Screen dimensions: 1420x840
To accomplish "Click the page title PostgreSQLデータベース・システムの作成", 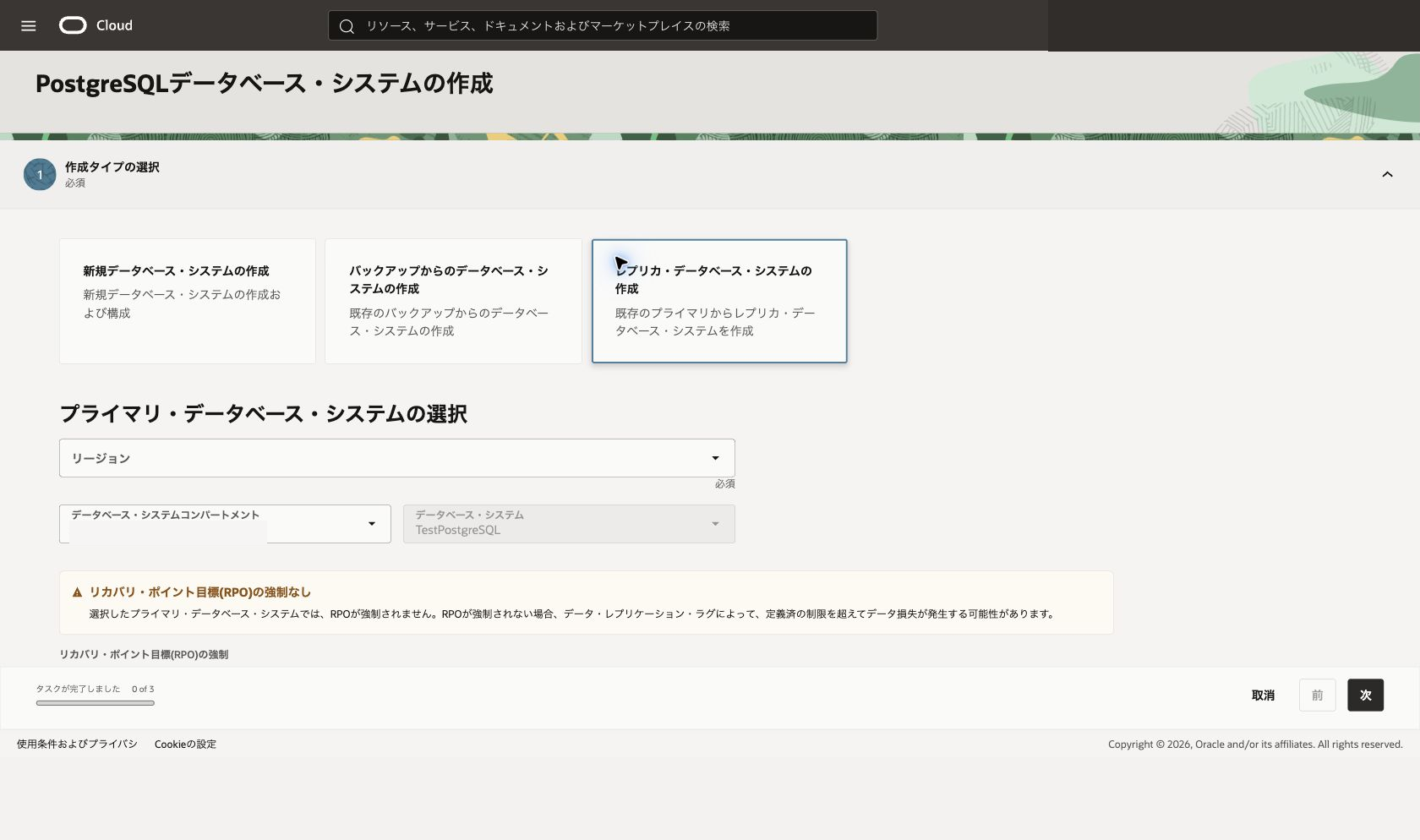I will pyautogui.click(x=265, y=84).
